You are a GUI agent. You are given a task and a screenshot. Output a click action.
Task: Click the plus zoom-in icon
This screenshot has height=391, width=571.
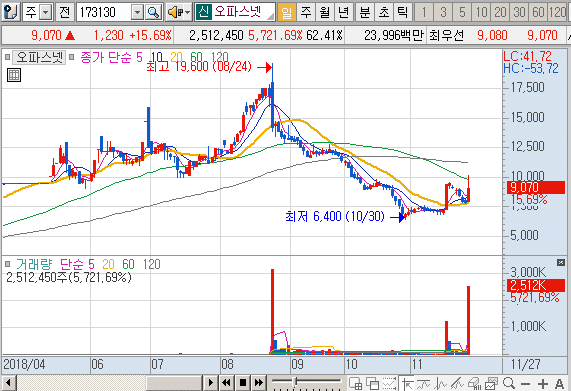click(x=543, y=383)
